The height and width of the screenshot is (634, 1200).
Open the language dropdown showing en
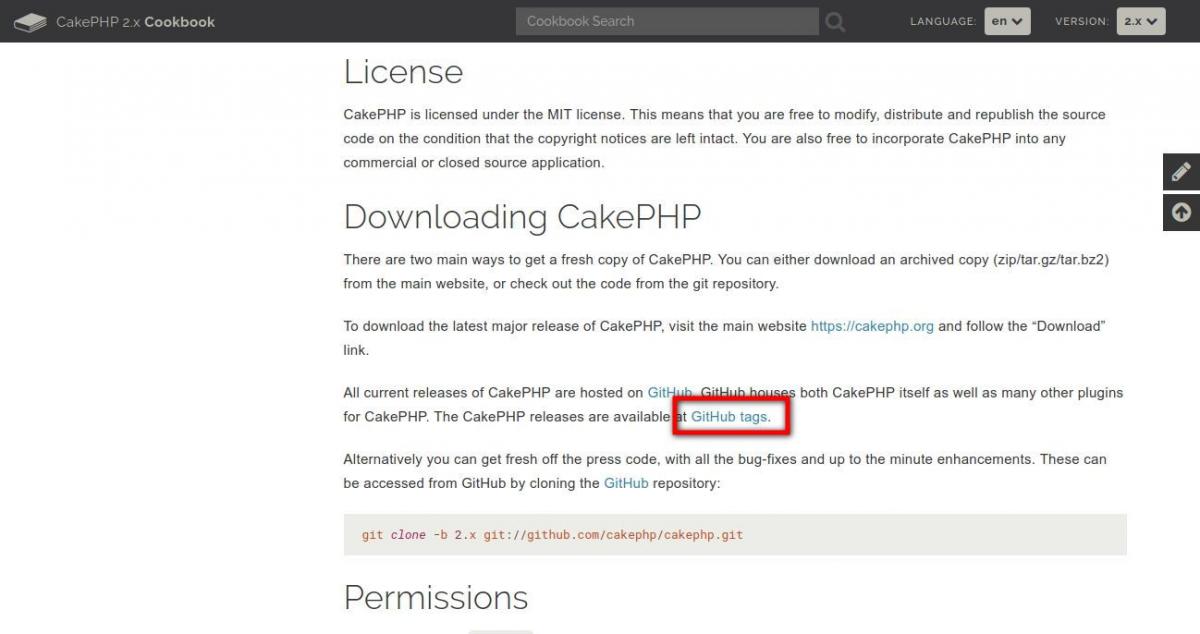point(1007,21)
